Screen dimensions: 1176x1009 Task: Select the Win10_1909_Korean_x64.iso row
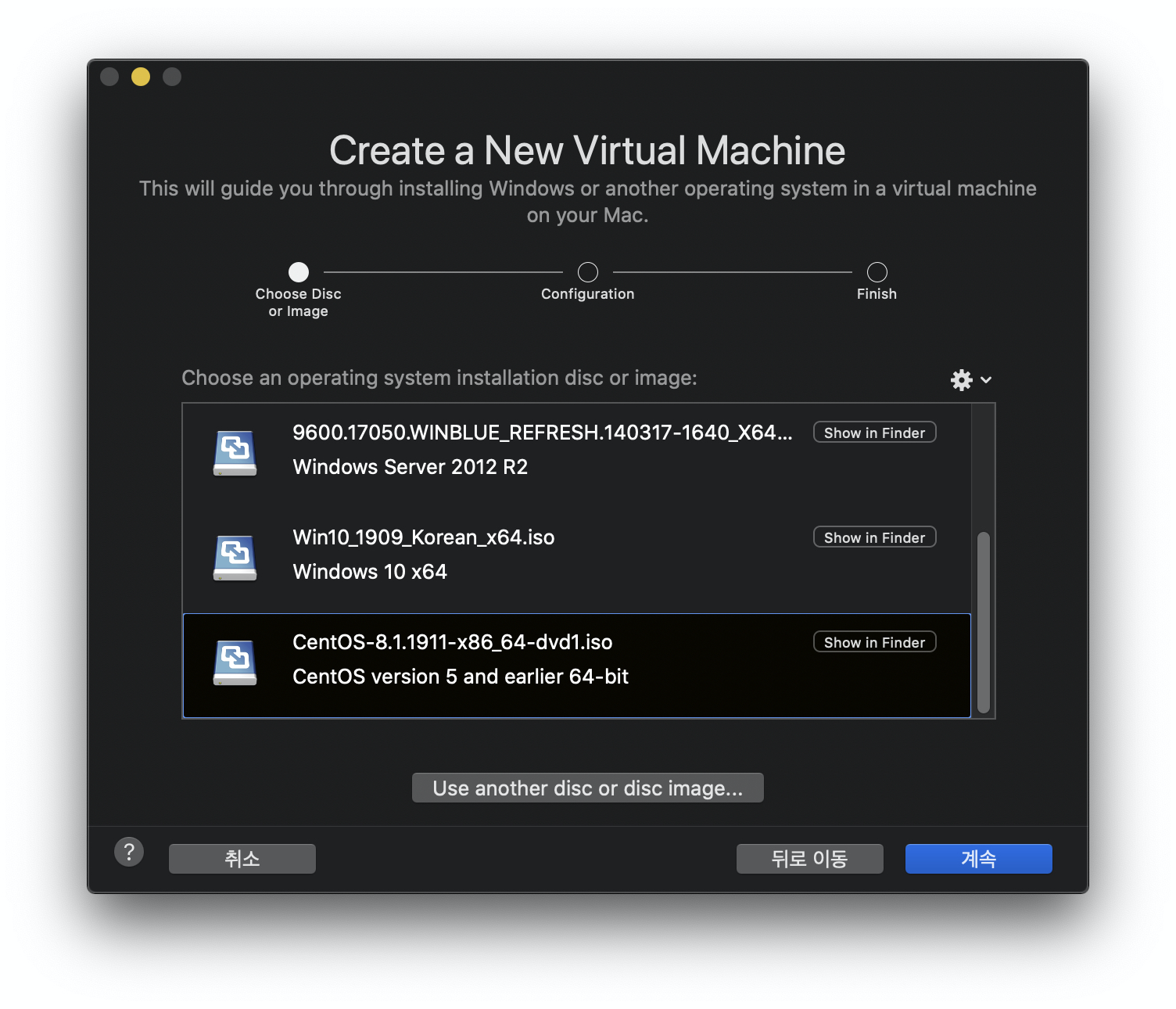pyautogui.click(x=576, y=561)
